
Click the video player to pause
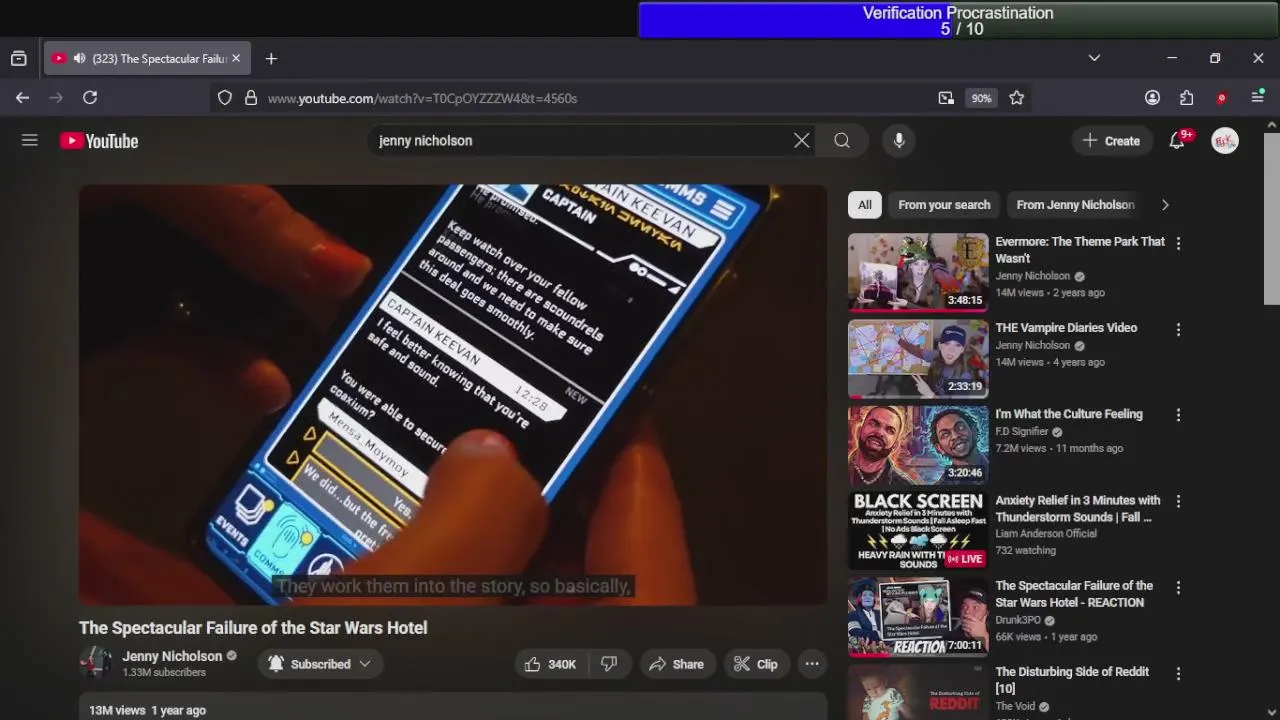click(x=453, y=395)
